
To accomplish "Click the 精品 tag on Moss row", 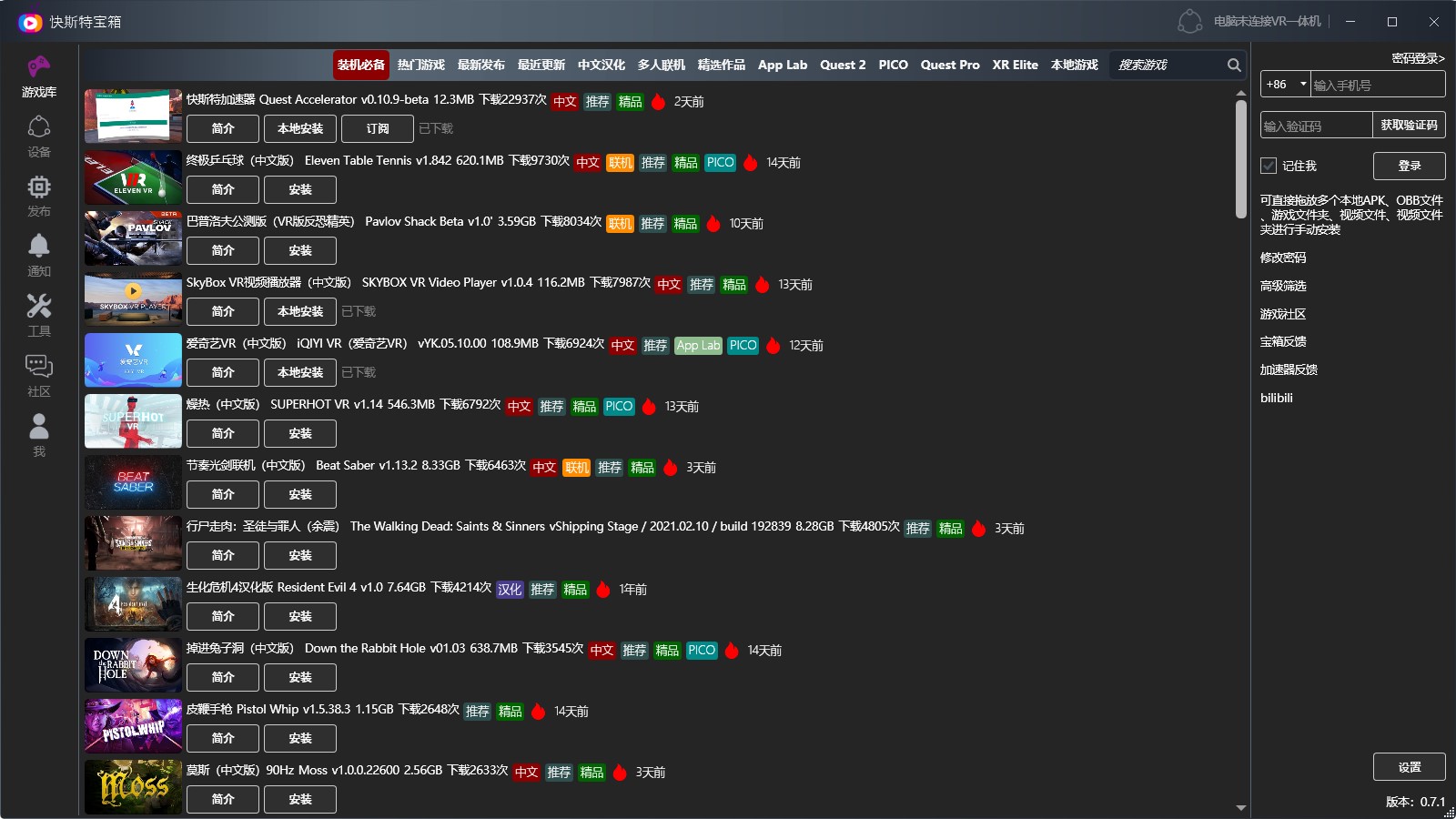I will point(591,772).
